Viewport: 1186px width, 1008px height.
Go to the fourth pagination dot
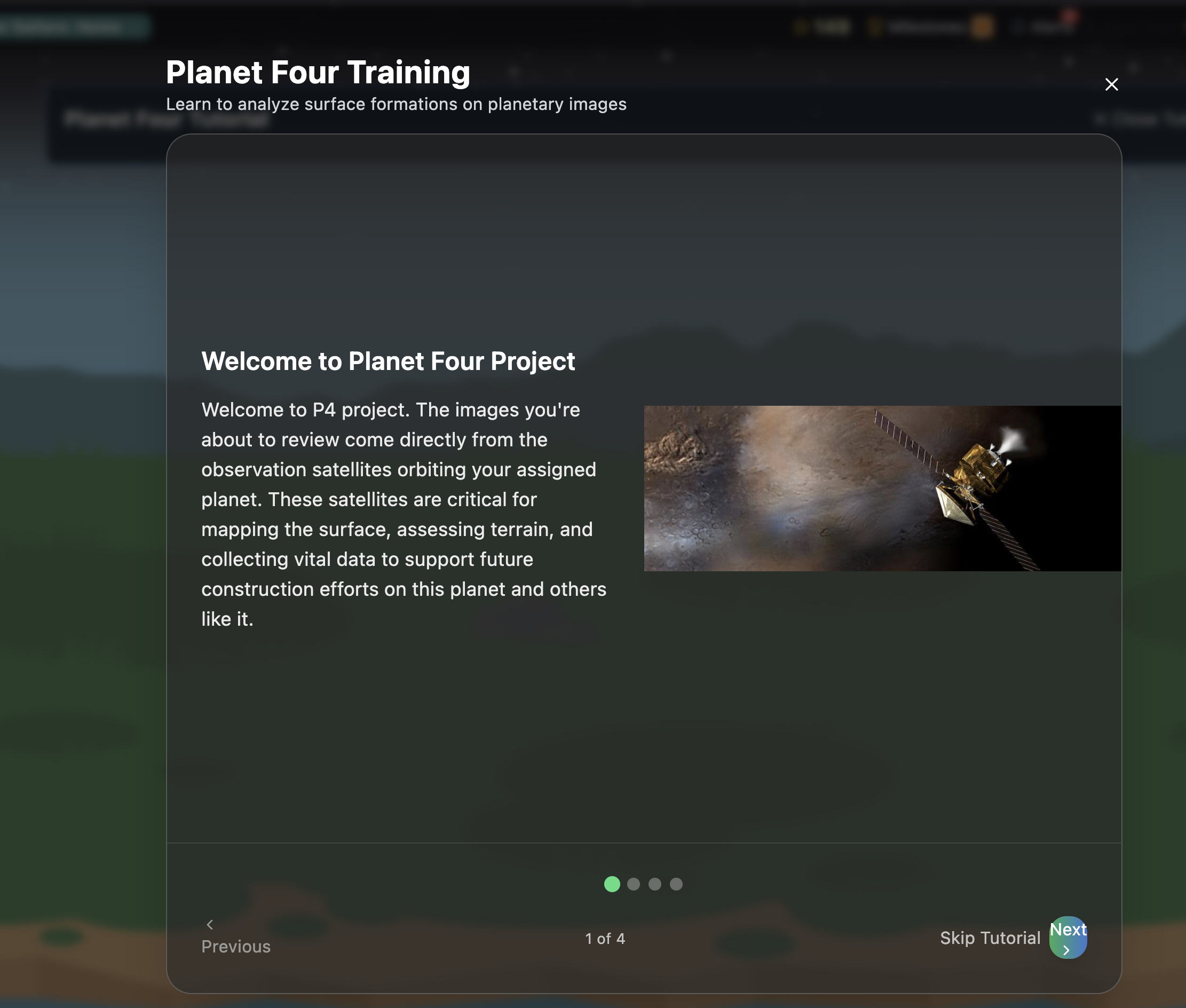coord(676,884)
